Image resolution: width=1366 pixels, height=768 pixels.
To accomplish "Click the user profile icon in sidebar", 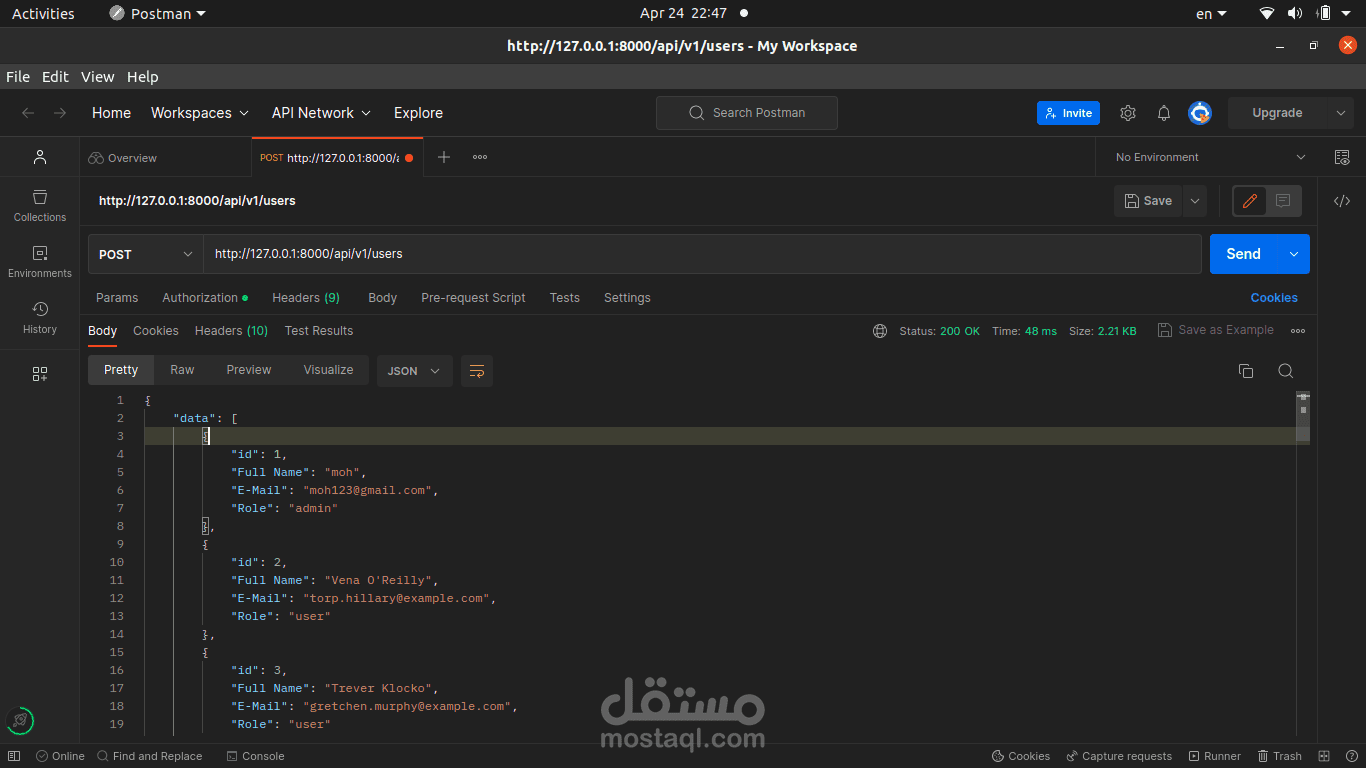I will tap(40, 157).
